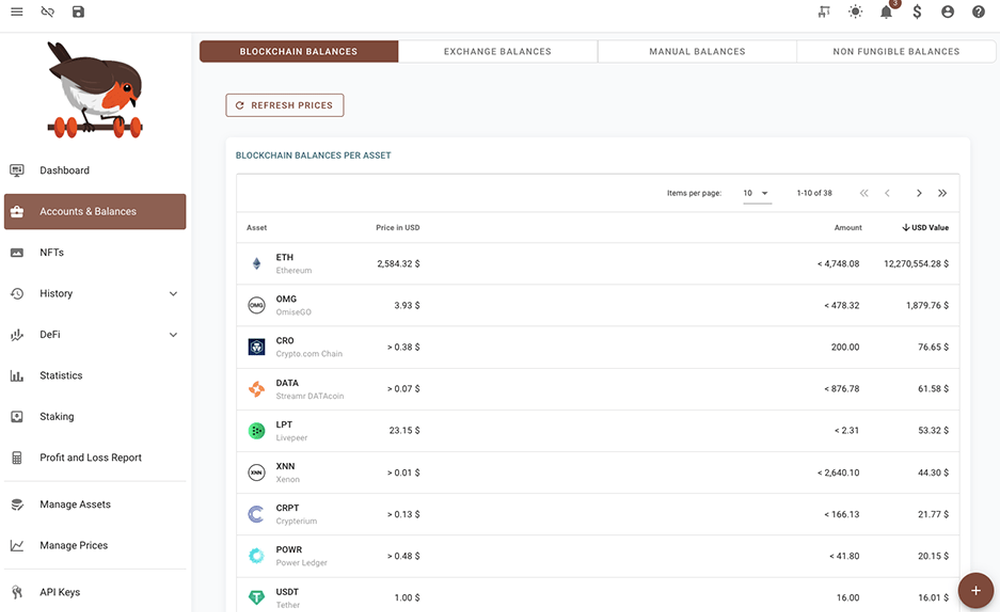Toggle sort on USD Value column
The width and height of the screenshot is (1000, 612).
click(925, 228)
